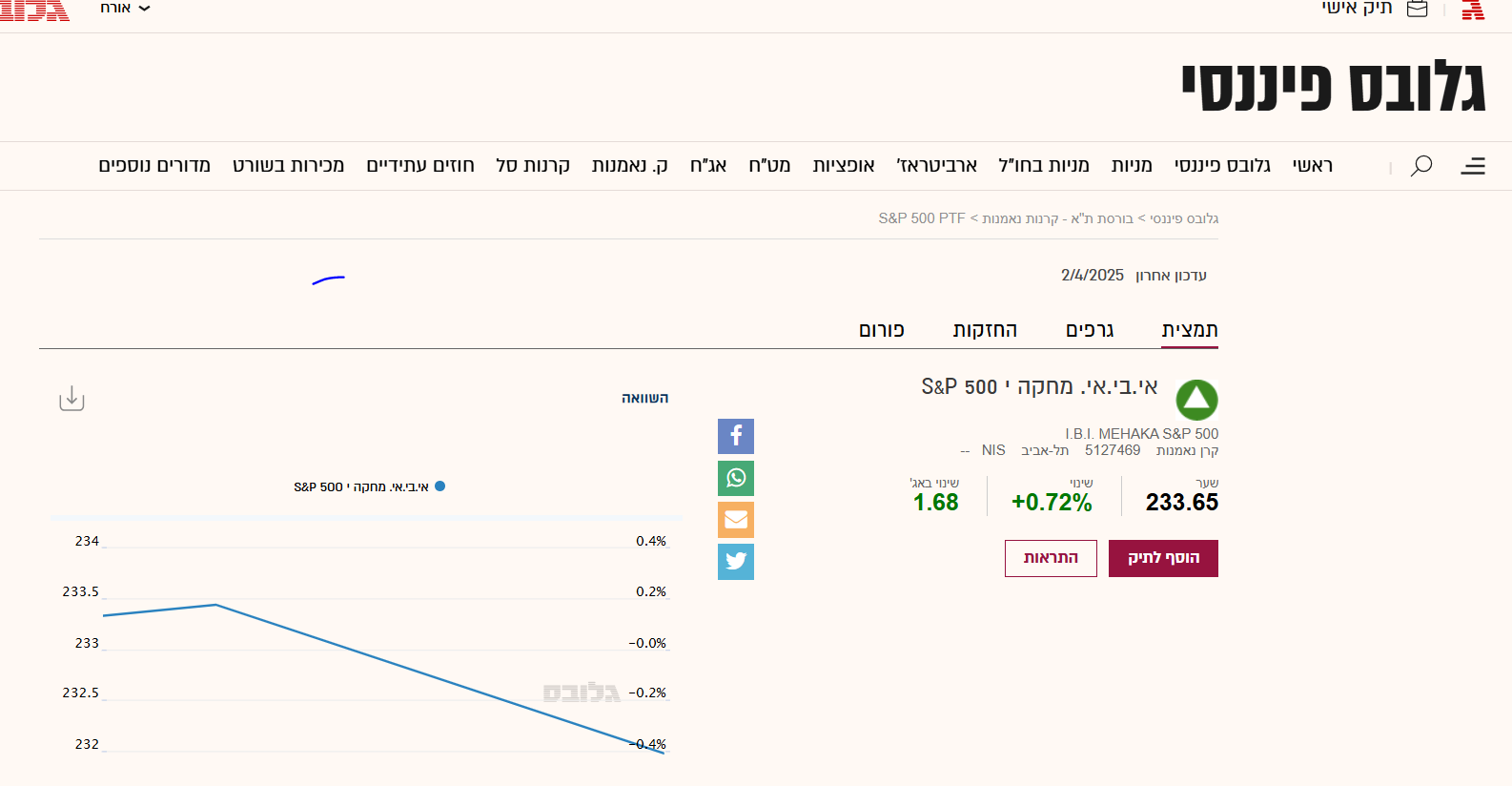Open אג"ח navigation item

[708, 166]
